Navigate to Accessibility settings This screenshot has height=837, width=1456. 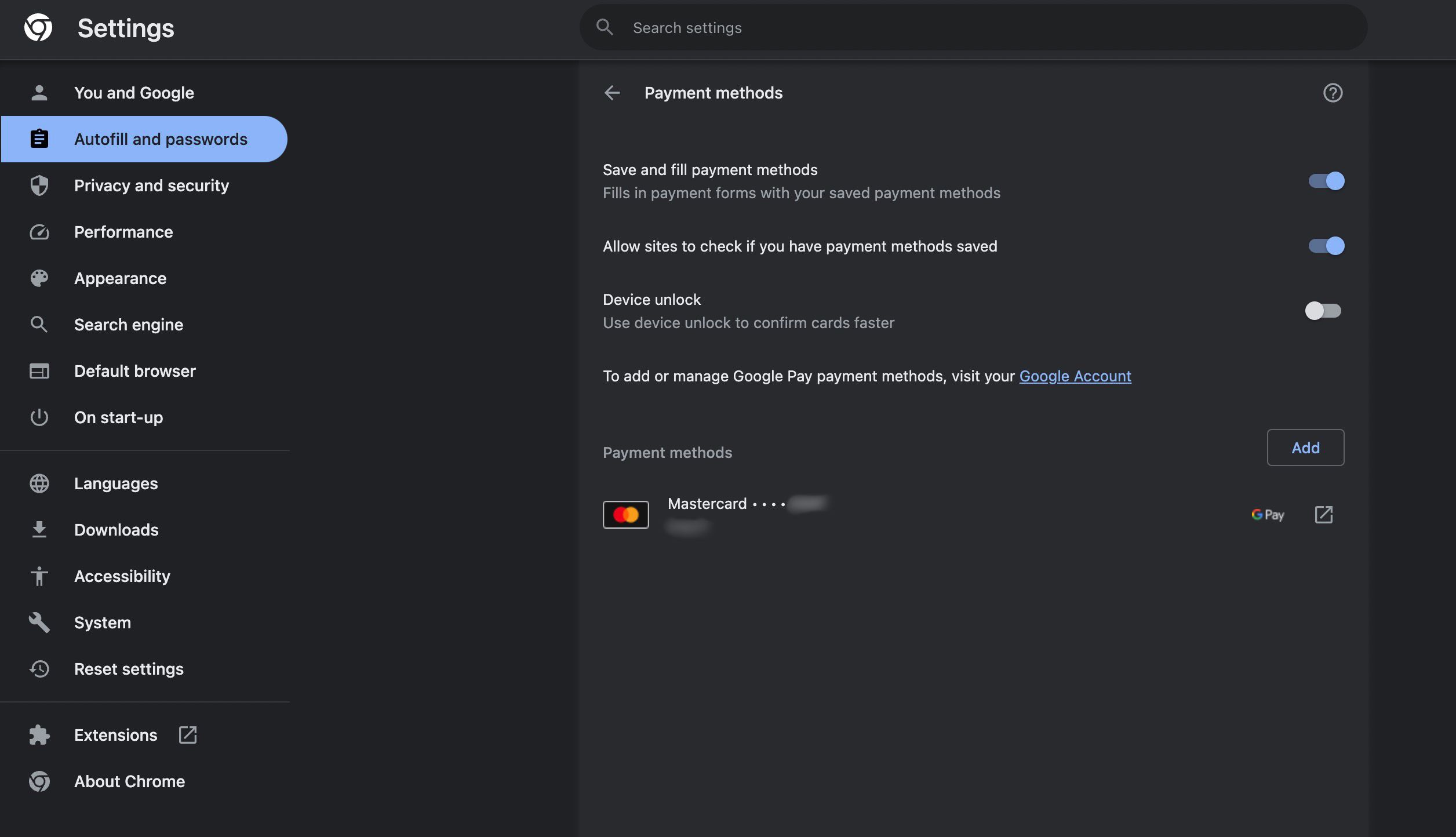click(x=122, y=575)
